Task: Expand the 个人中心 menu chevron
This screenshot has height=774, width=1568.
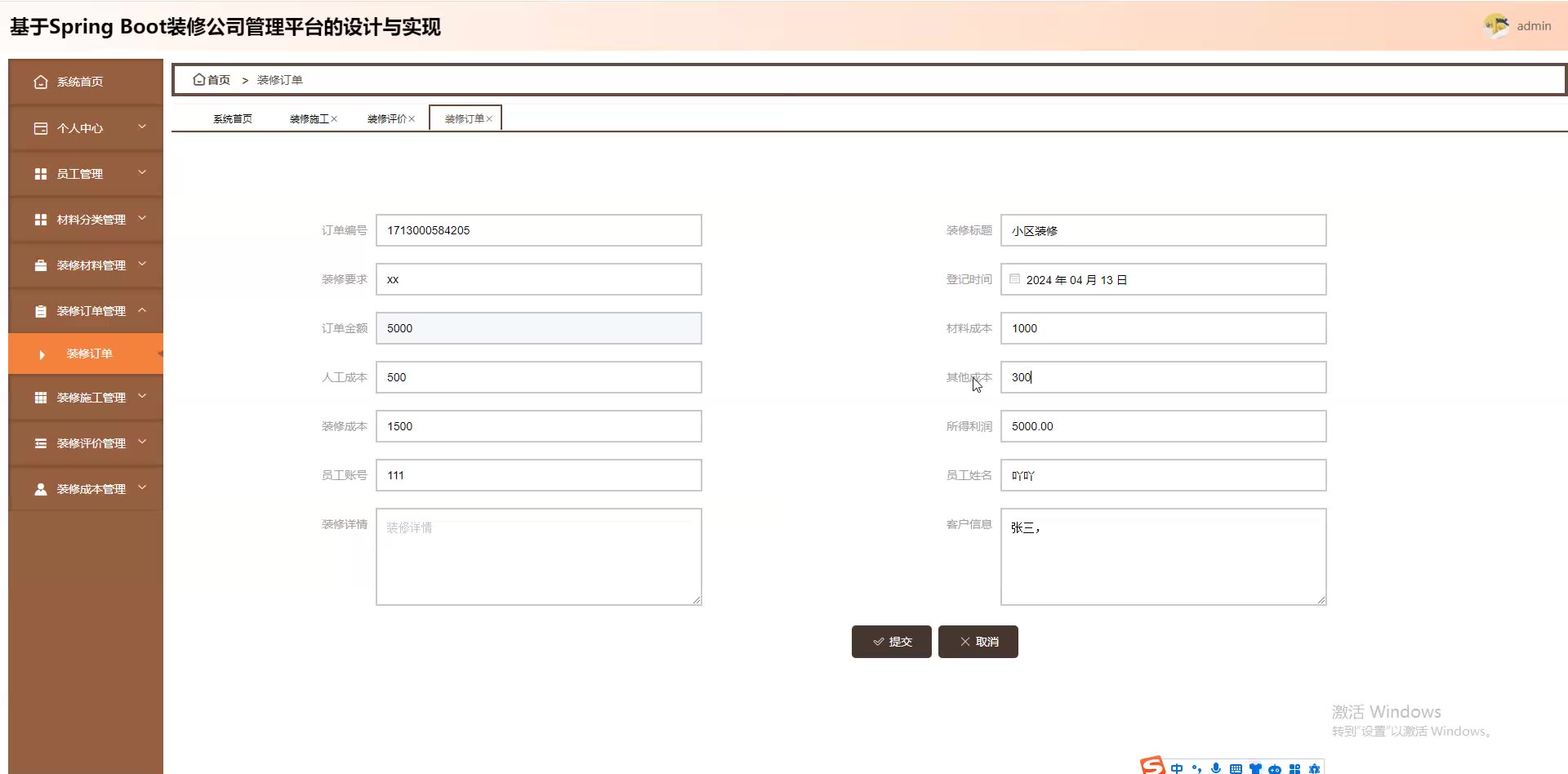Action: click(142, 127)
